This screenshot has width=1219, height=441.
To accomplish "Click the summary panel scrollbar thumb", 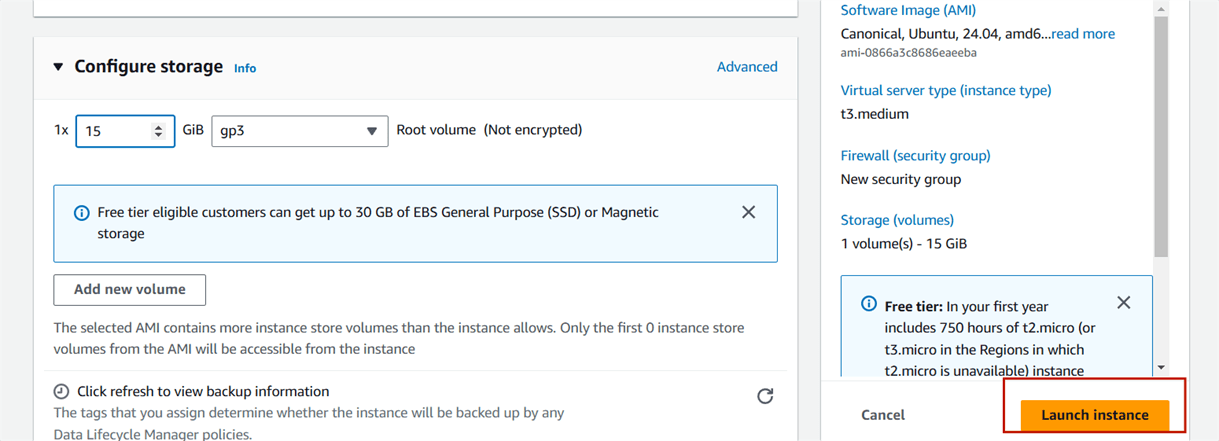I will coord(1161,135).
